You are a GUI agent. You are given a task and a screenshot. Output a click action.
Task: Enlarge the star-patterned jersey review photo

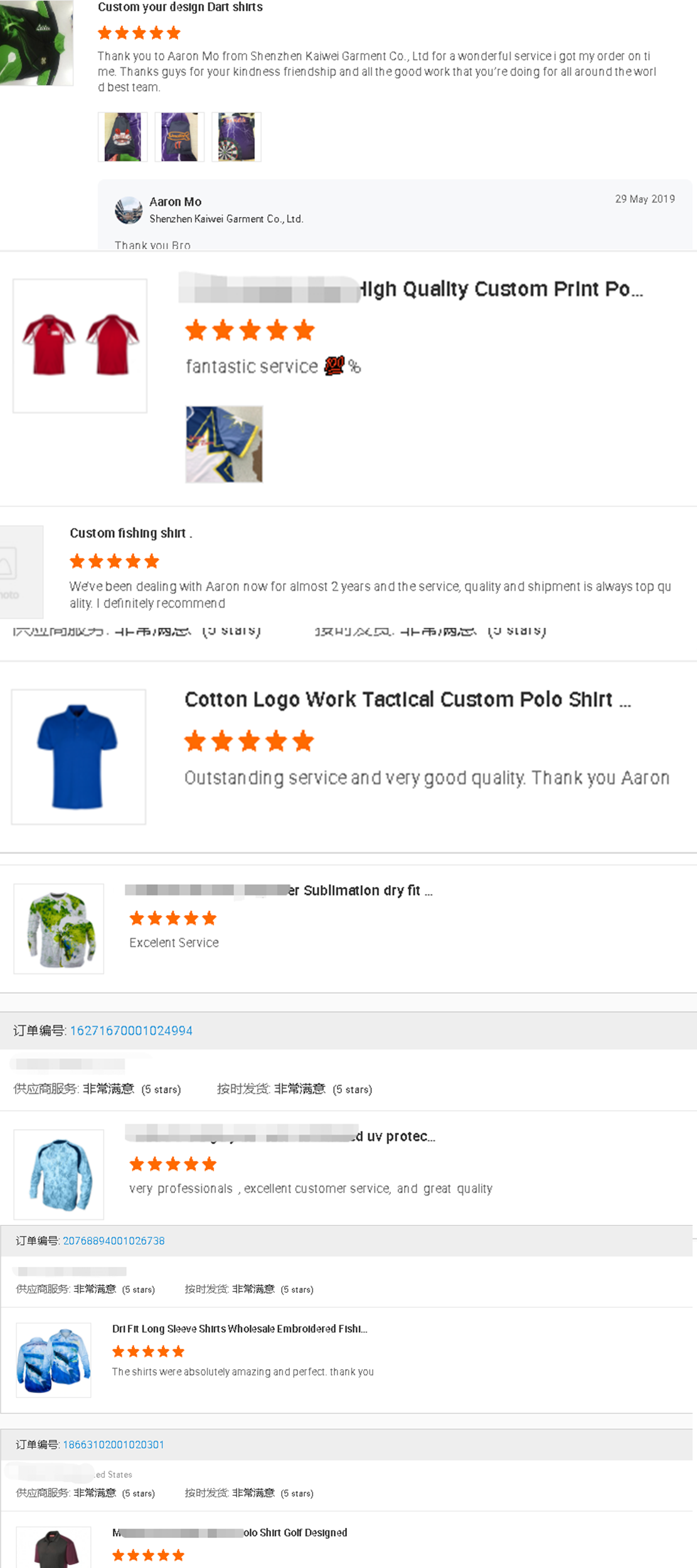point(224,444)
